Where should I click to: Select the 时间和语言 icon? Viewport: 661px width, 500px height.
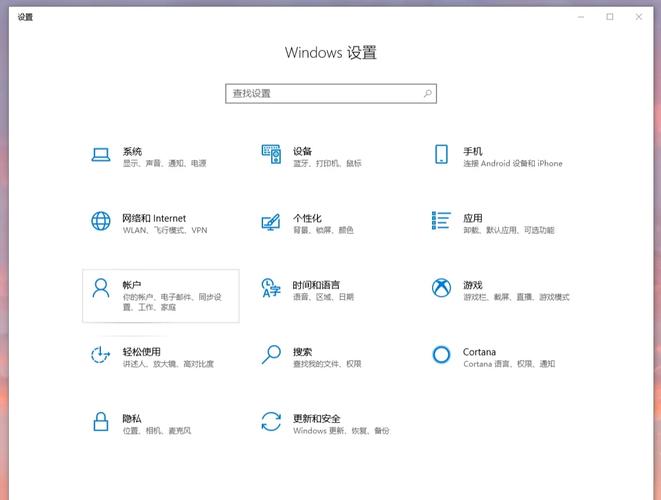pos(271,288)
